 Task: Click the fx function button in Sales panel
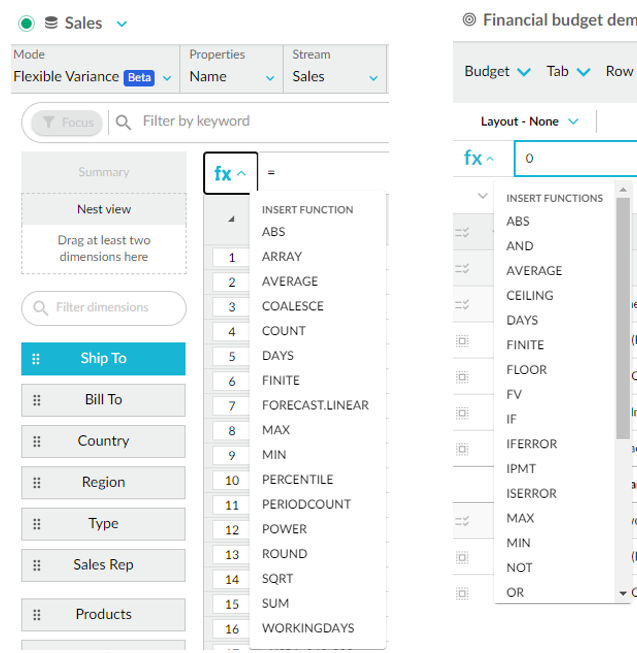(230, 173)
